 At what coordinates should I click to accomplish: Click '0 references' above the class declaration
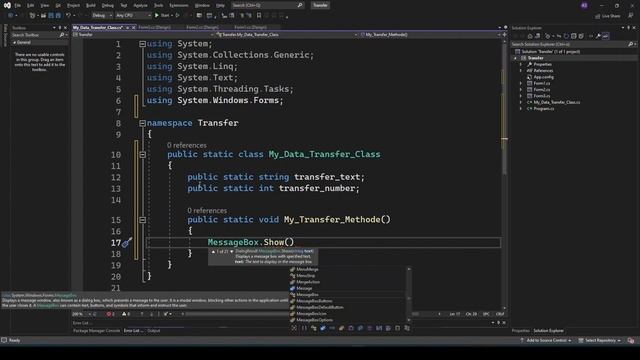tap(187, 145)
